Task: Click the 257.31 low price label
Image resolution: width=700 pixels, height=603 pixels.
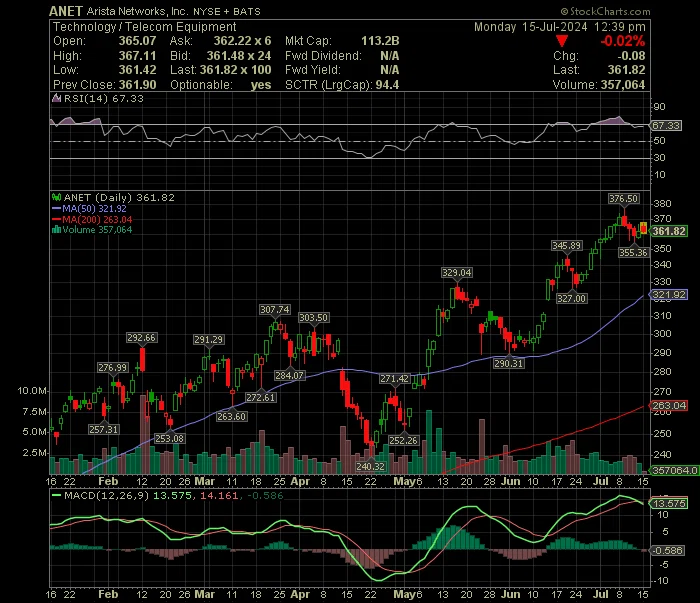Action: (104, 430)
